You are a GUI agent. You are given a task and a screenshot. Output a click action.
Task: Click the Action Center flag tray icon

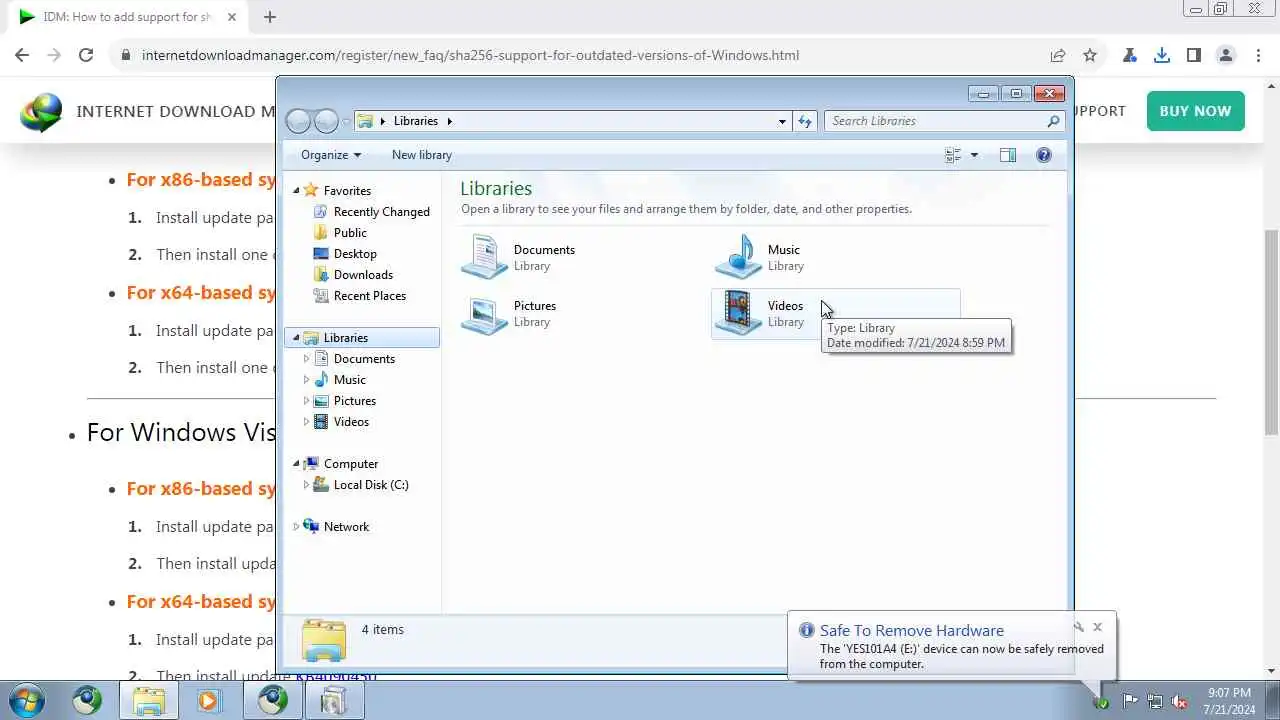pyautogui.click(x=1130, y=701)
